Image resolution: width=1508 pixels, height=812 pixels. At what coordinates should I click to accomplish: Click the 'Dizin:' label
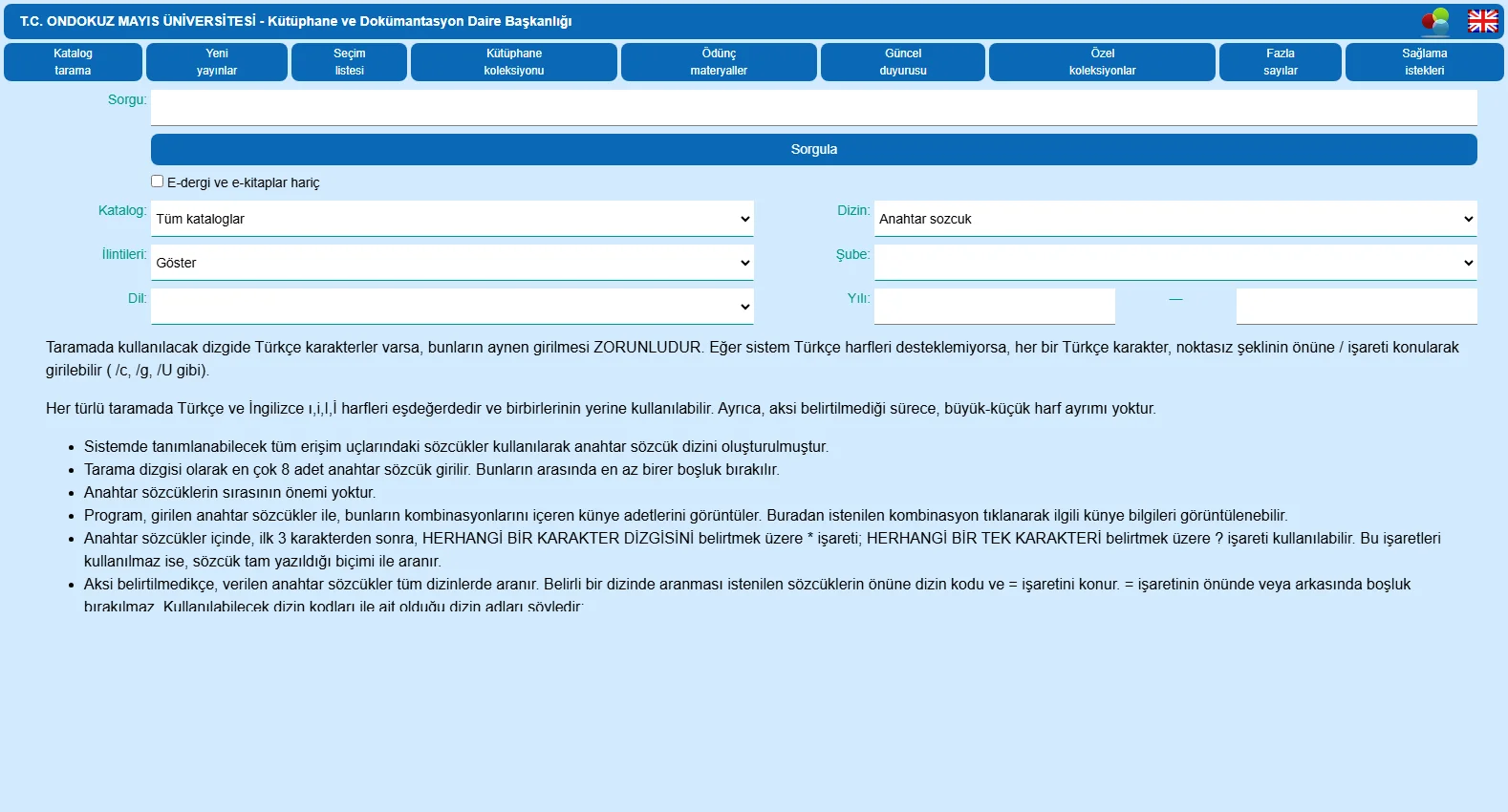(x=853, y=210)
